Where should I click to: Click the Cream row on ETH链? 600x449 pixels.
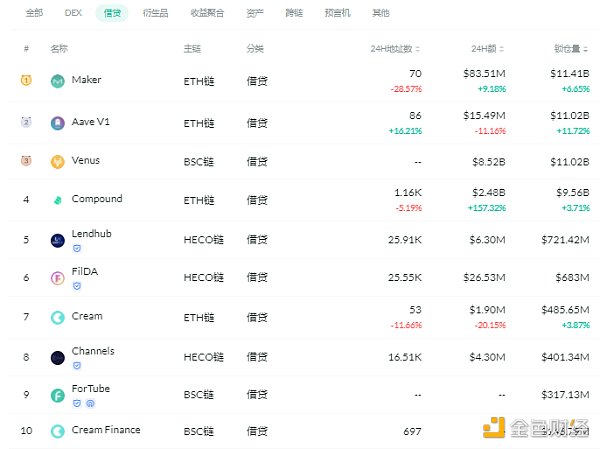pyautogui.click(x=87, y=316)
